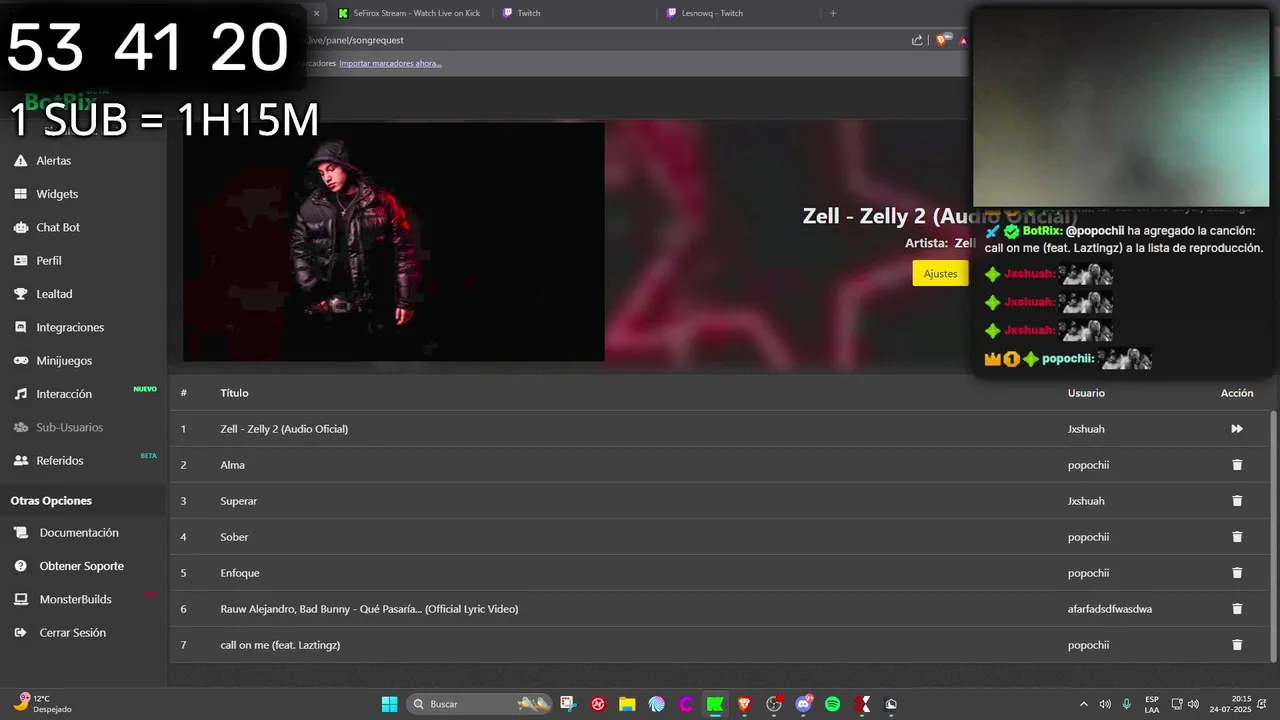This screenshot has width=1280, height=720.
Task: Select the song title Alma
Action: (x=232, y=465)
